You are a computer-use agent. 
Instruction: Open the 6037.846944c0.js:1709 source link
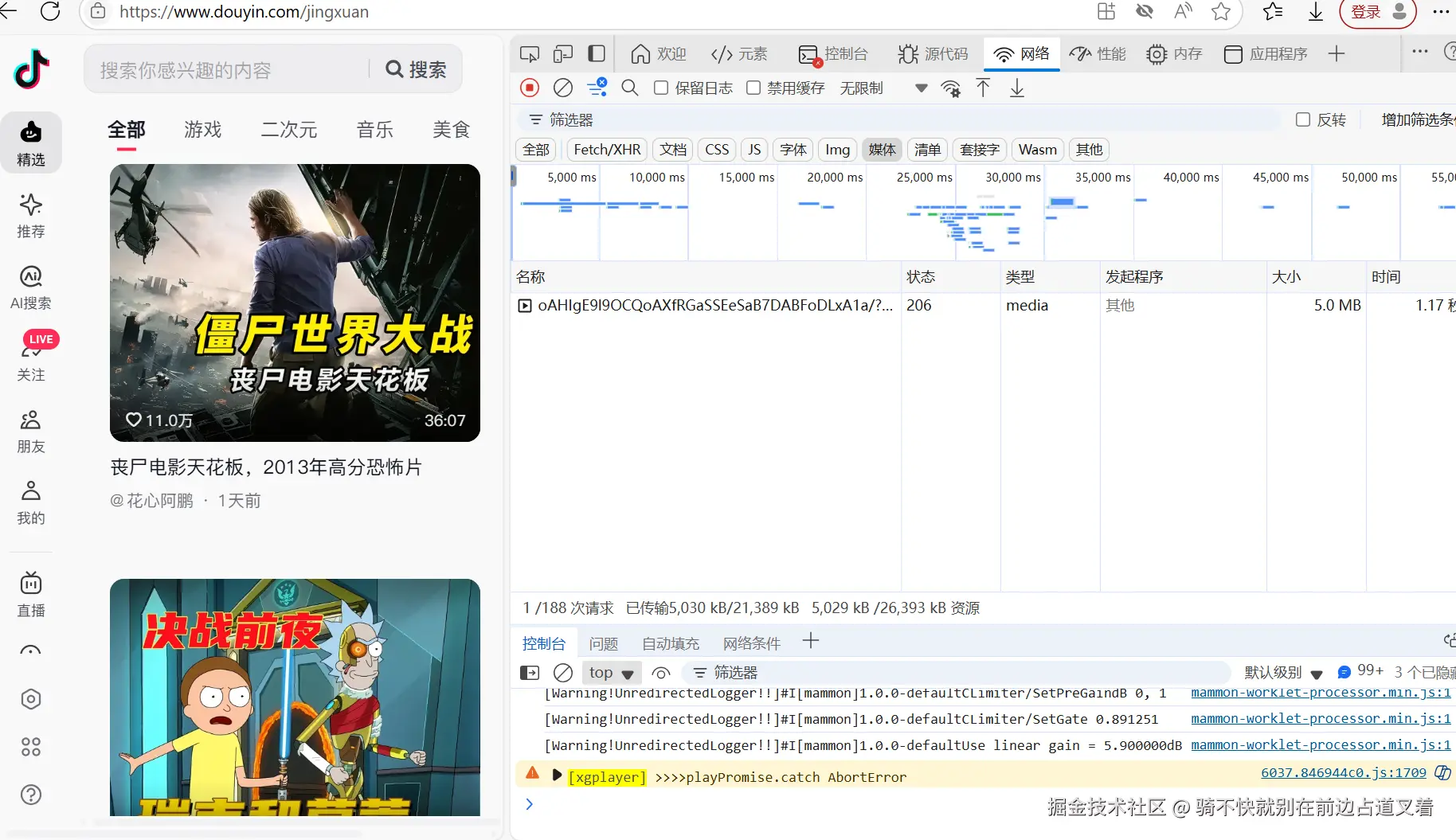[x=1344, y=772]
